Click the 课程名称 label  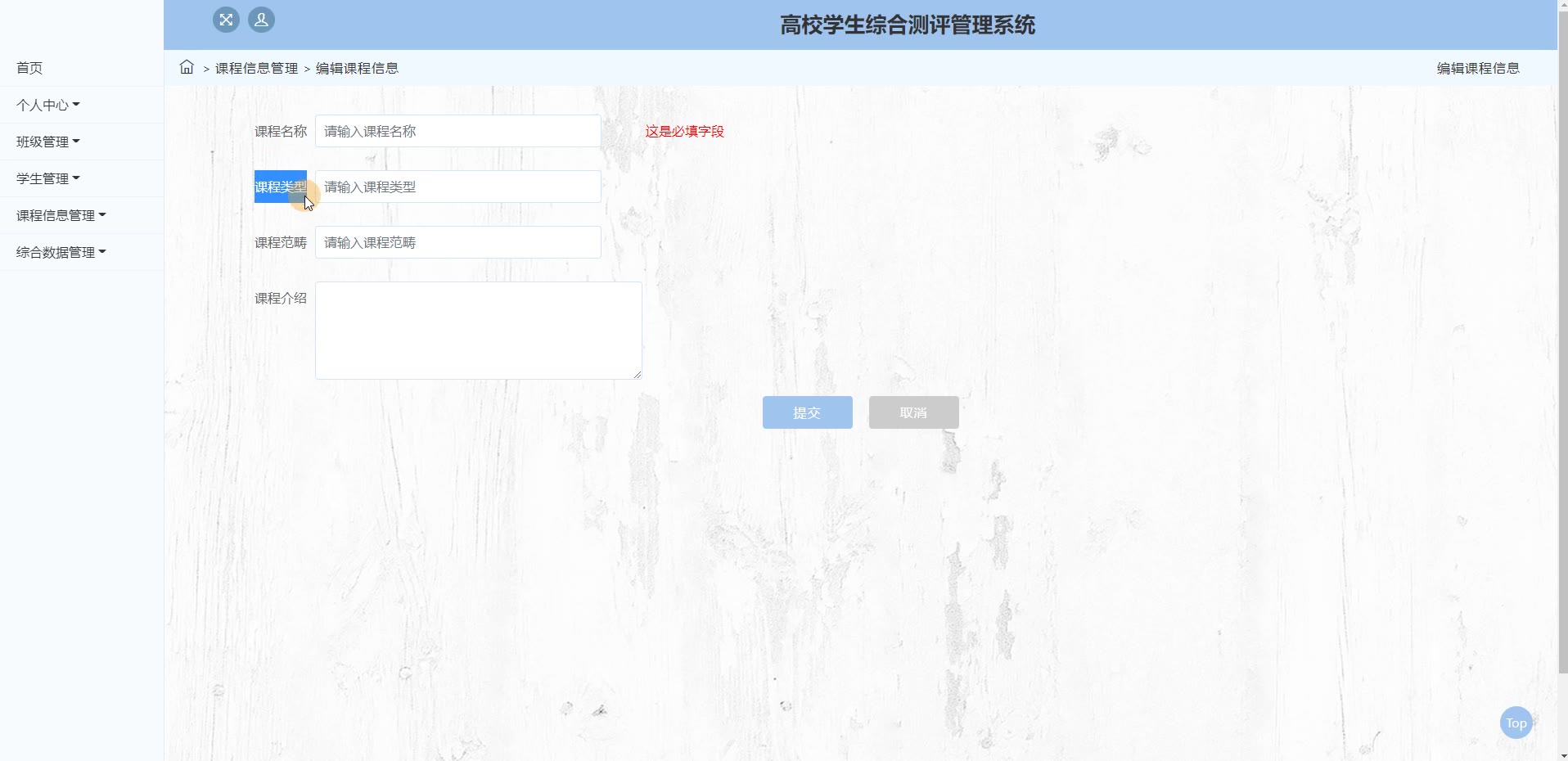[x=281, y=131]
